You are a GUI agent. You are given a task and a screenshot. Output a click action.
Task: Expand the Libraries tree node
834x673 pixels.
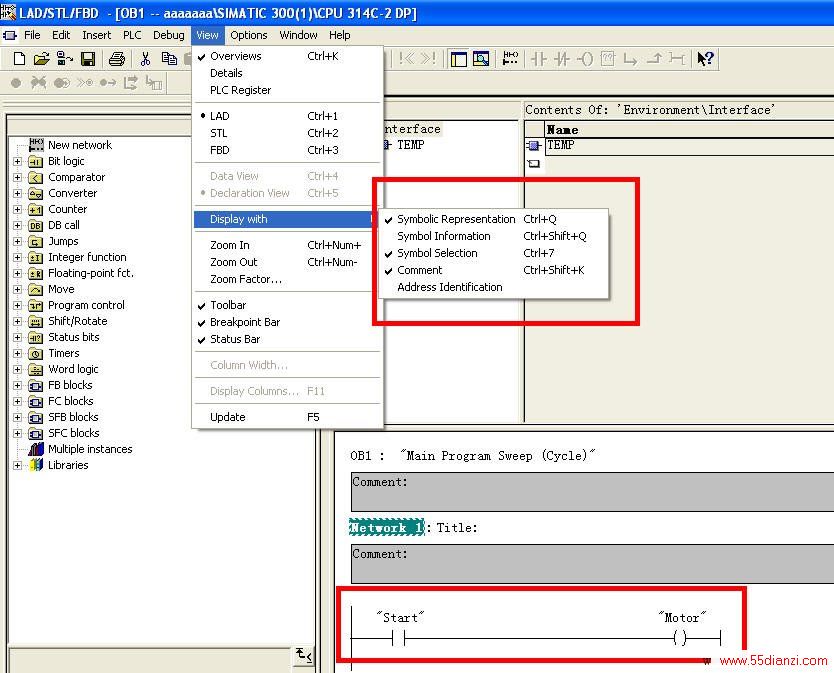[x=18, y=465]
